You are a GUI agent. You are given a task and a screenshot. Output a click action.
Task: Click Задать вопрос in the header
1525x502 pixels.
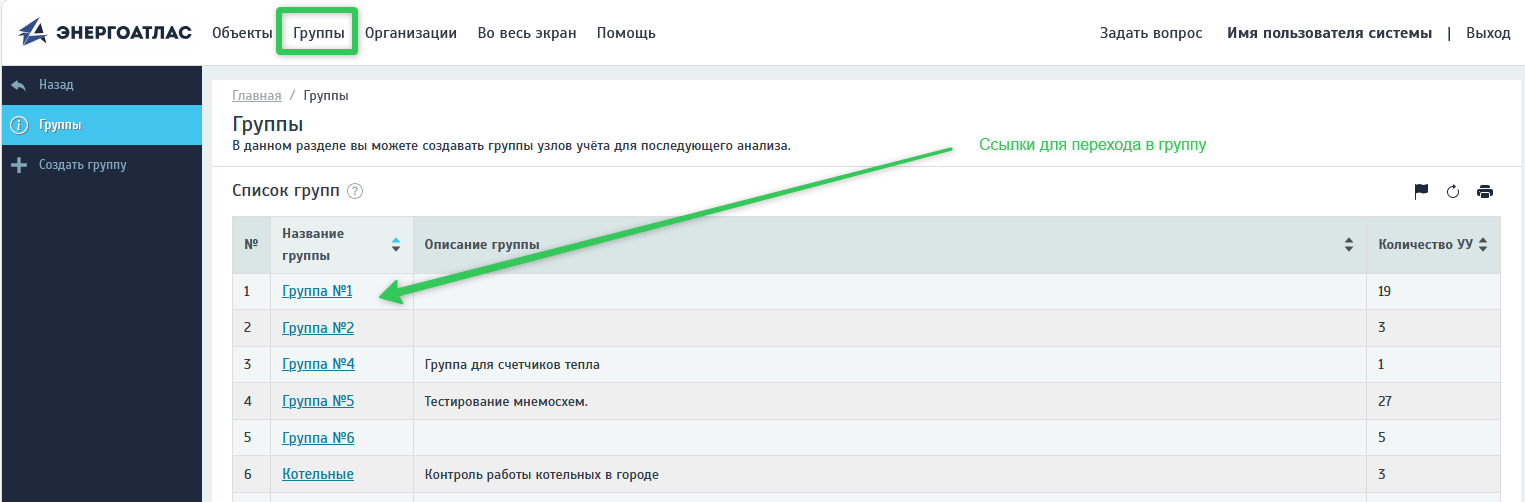[1151, 33]
